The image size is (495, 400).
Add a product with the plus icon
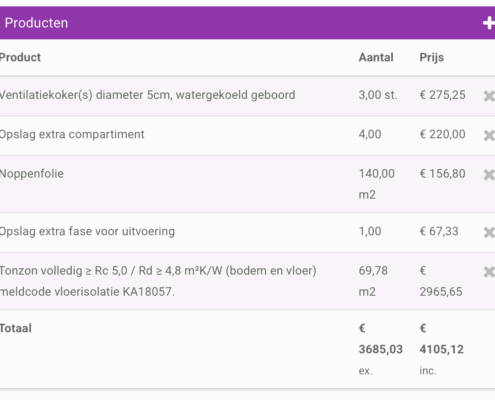tap(489, 23)
